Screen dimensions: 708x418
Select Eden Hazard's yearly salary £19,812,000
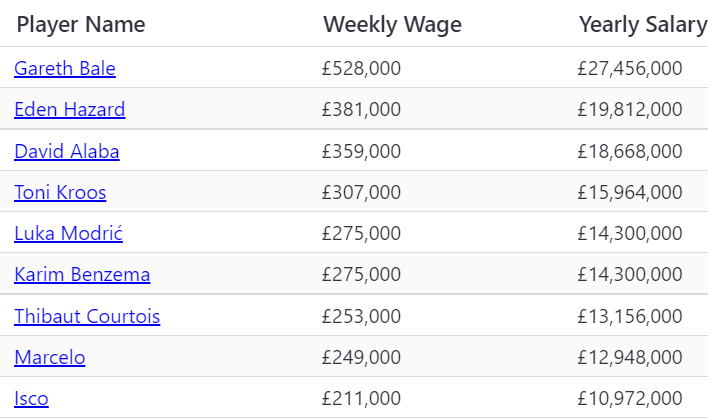pos(630,109)
